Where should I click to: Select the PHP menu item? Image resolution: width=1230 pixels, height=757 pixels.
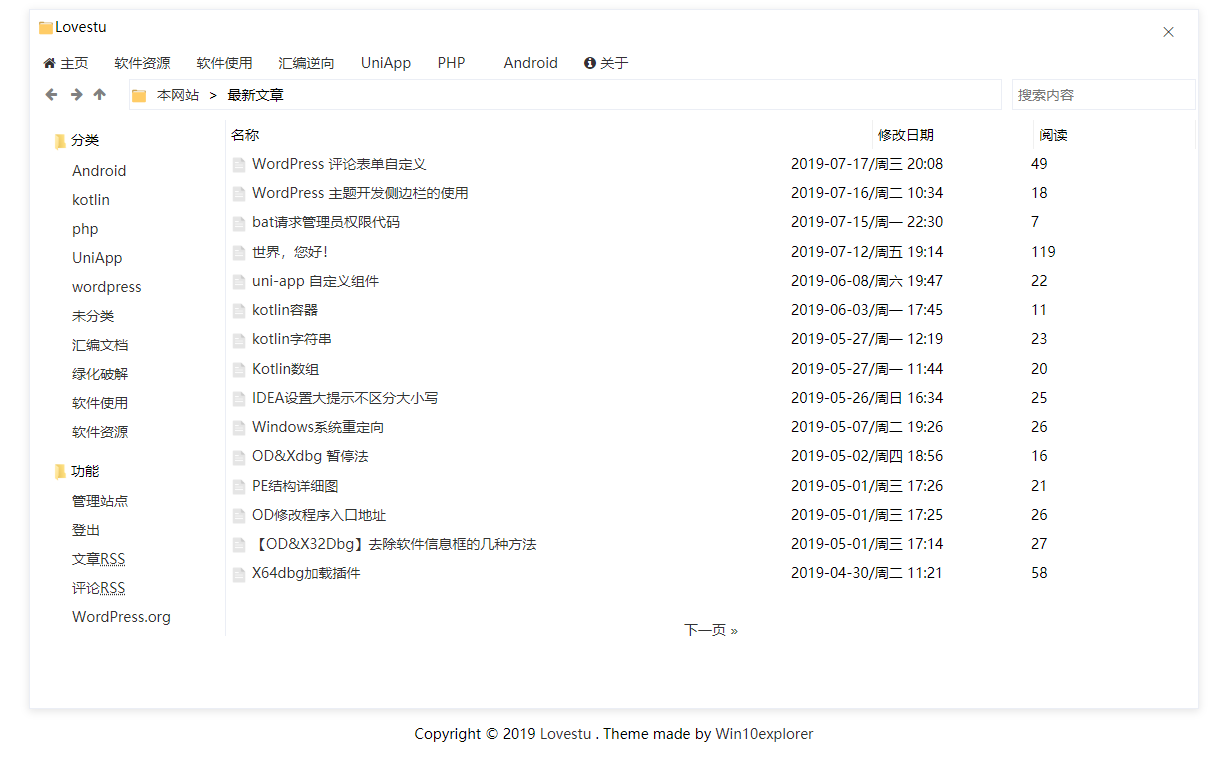tap(451, 62)
